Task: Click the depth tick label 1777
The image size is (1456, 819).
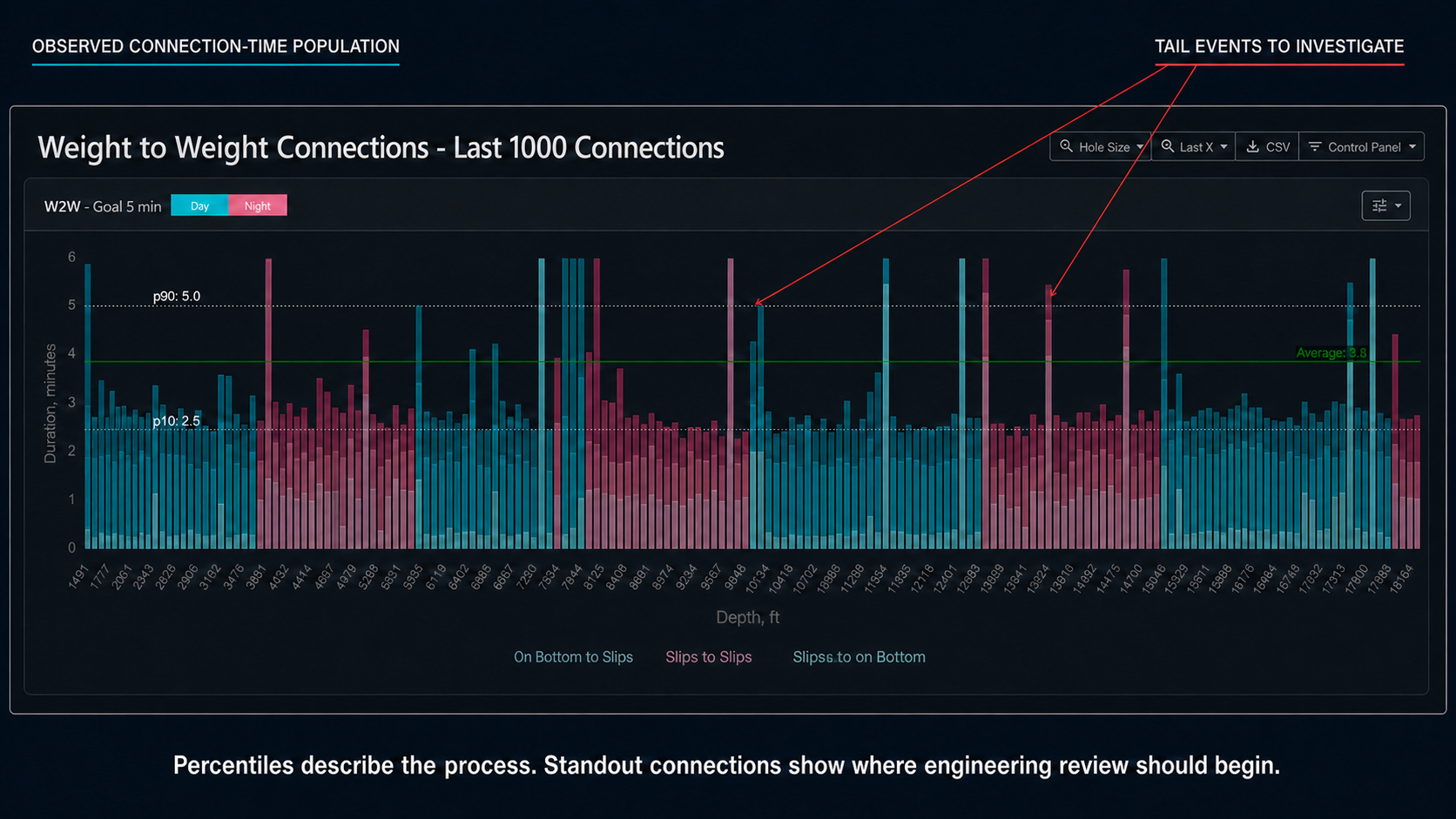Action: point(101,577)
